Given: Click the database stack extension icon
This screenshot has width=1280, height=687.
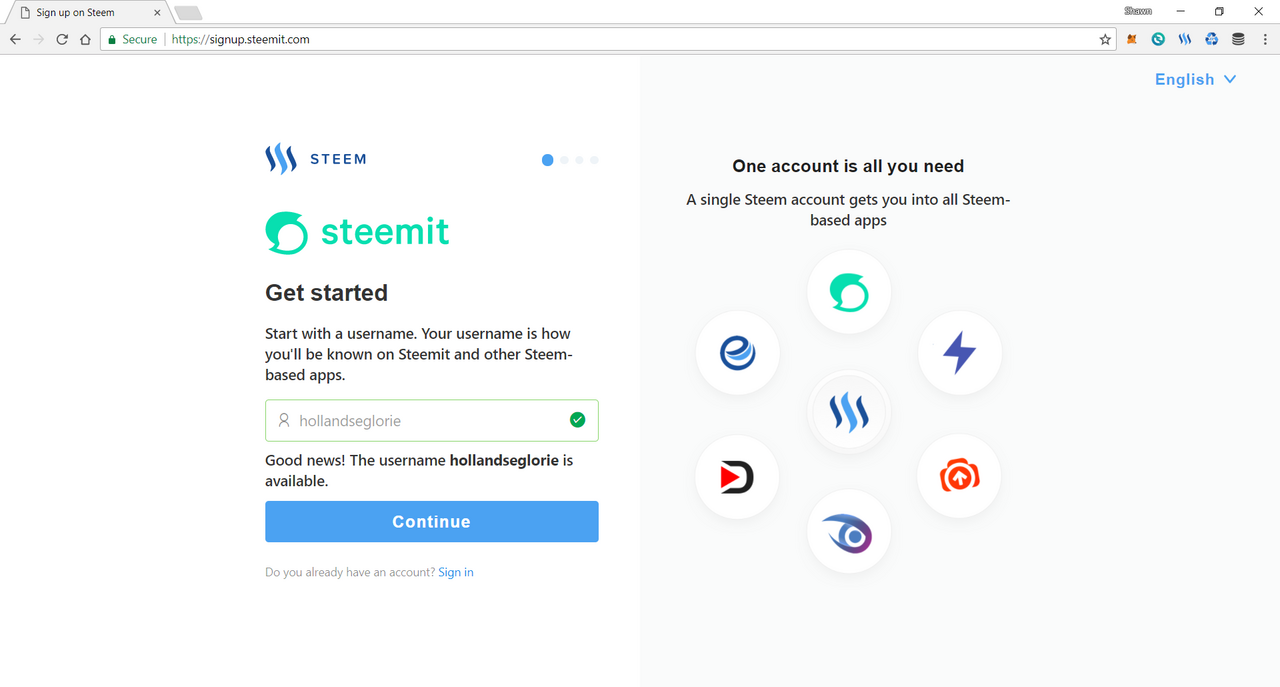Looking at the screenshot, I should click(x=1238, y=40).
